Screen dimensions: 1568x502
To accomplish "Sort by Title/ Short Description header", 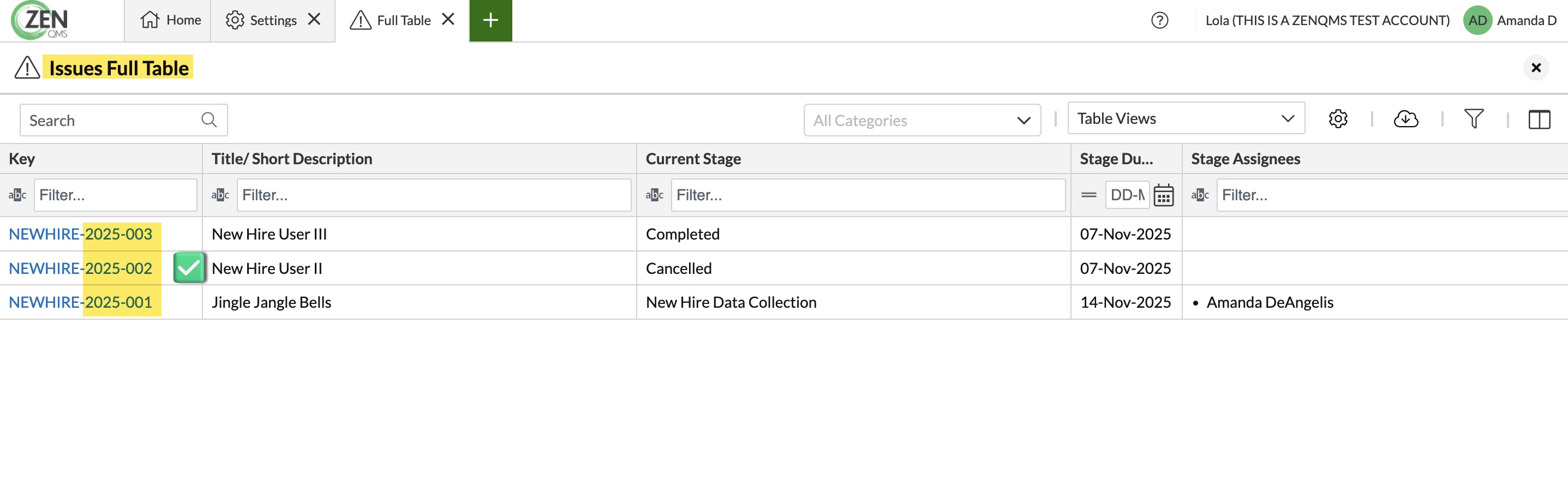I will (420, 159).
